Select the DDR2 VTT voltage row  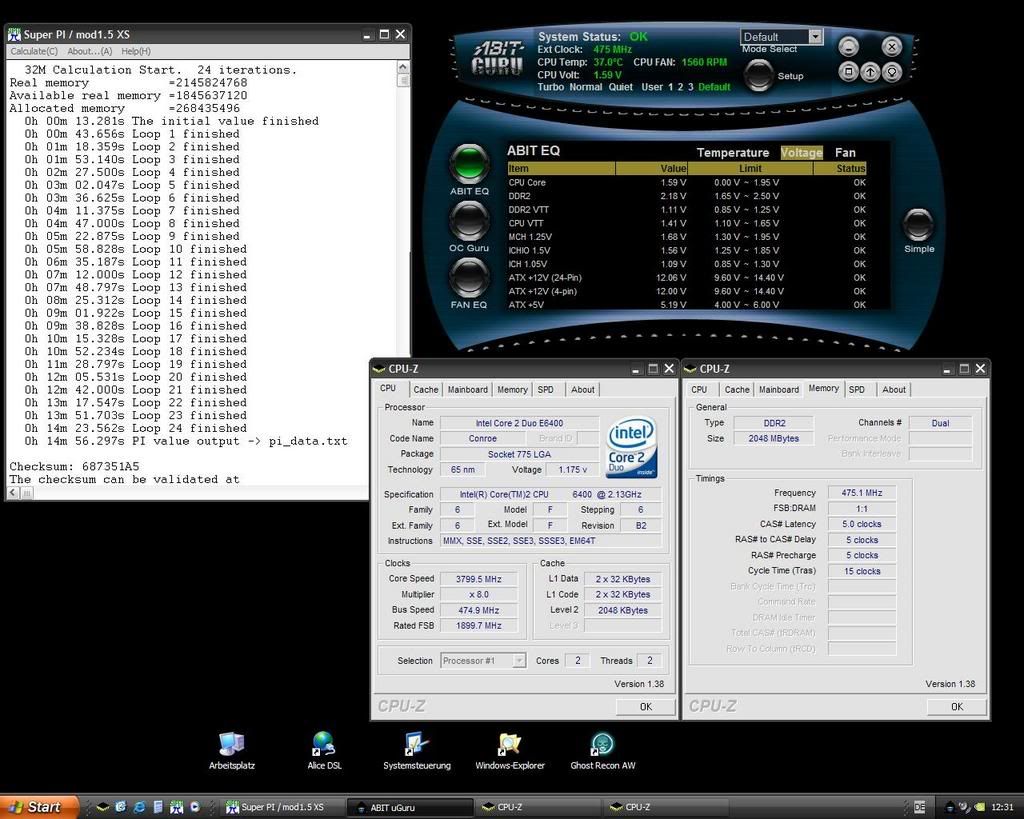tap(687, 210)
